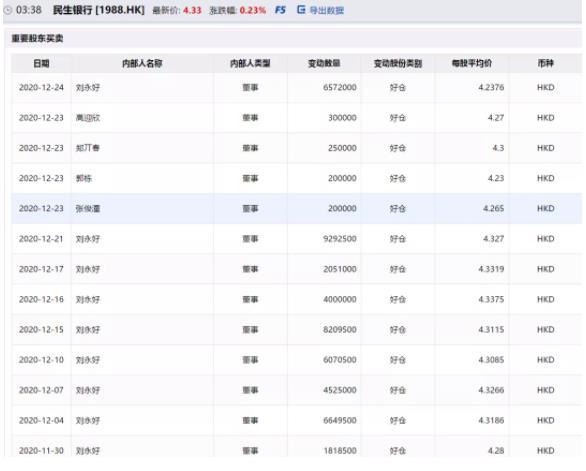586x471 pixels.
Task: Select the 2020-11-30 row at the bottom
Action: [x=297, y=450]
